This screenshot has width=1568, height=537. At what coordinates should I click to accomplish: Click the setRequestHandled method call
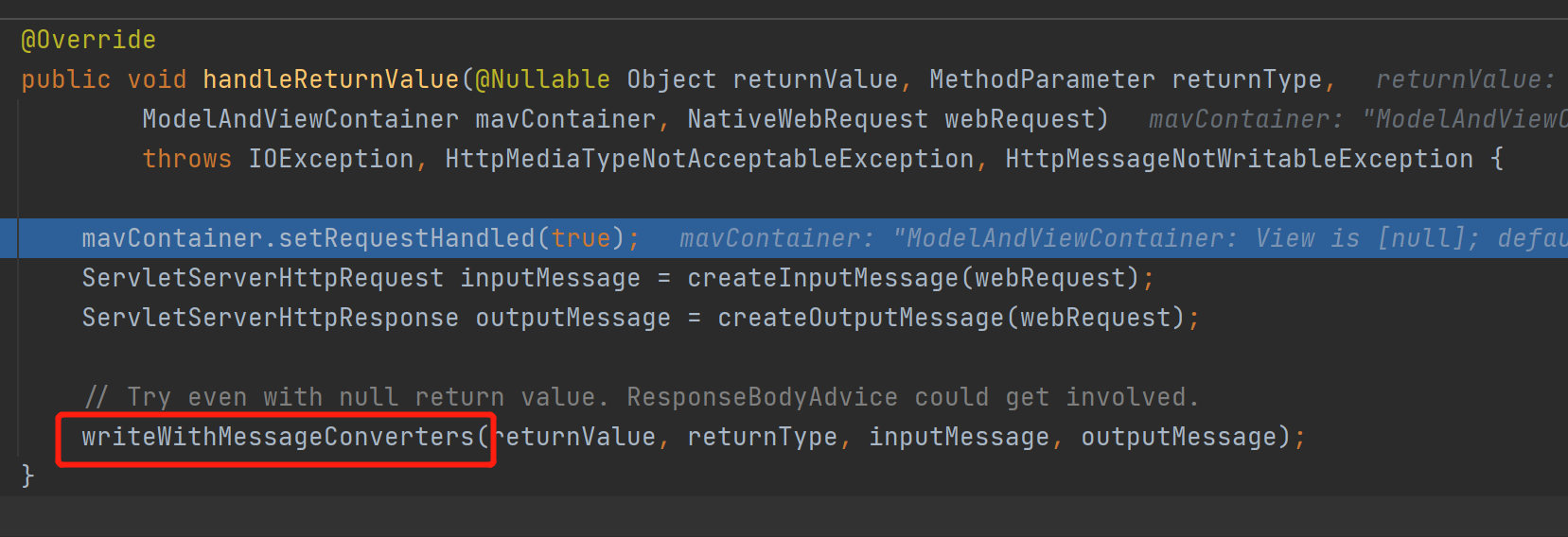pos(406,238)
